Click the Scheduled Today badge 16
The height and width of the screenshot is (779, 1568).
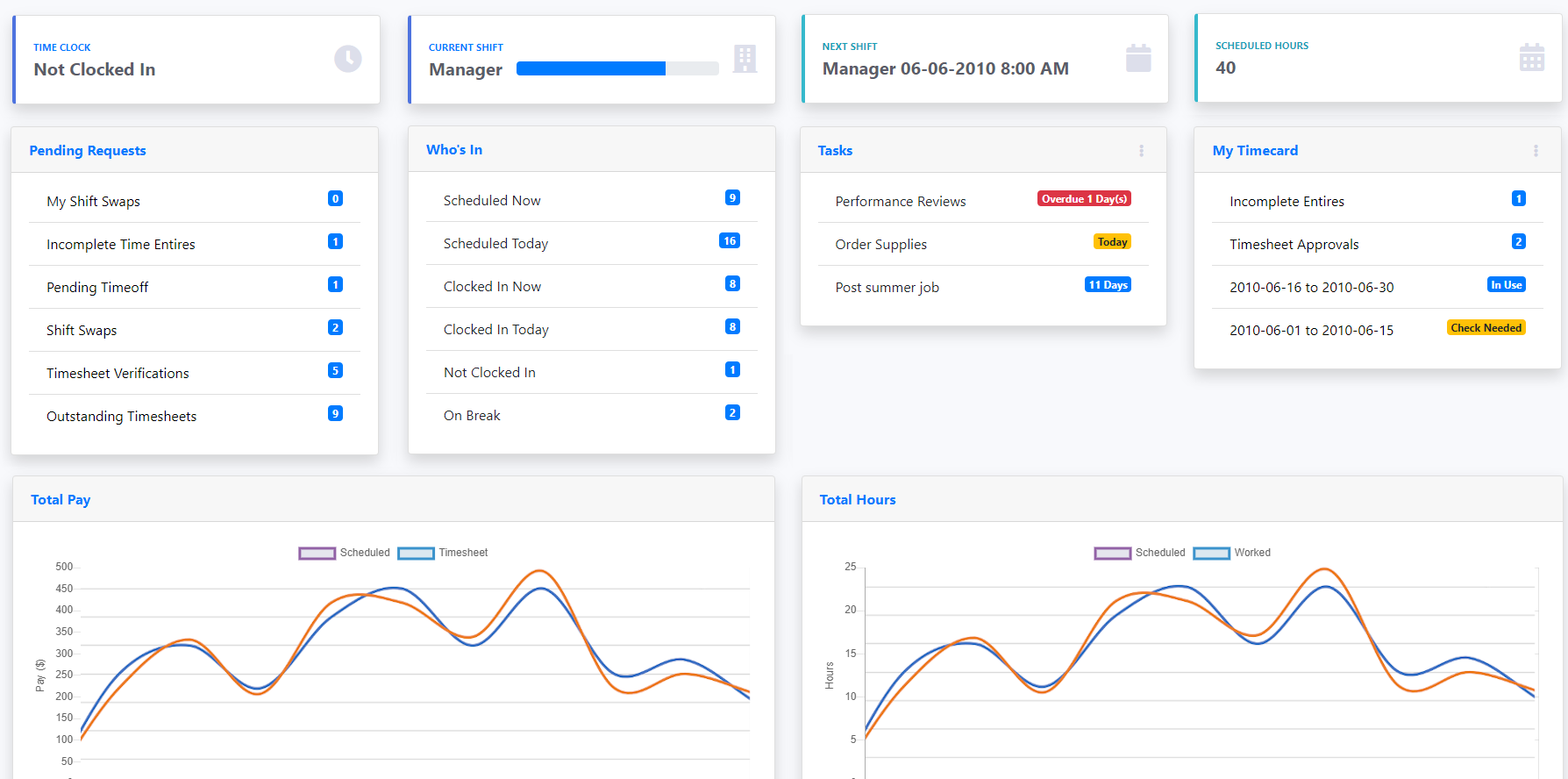point(730,240)
